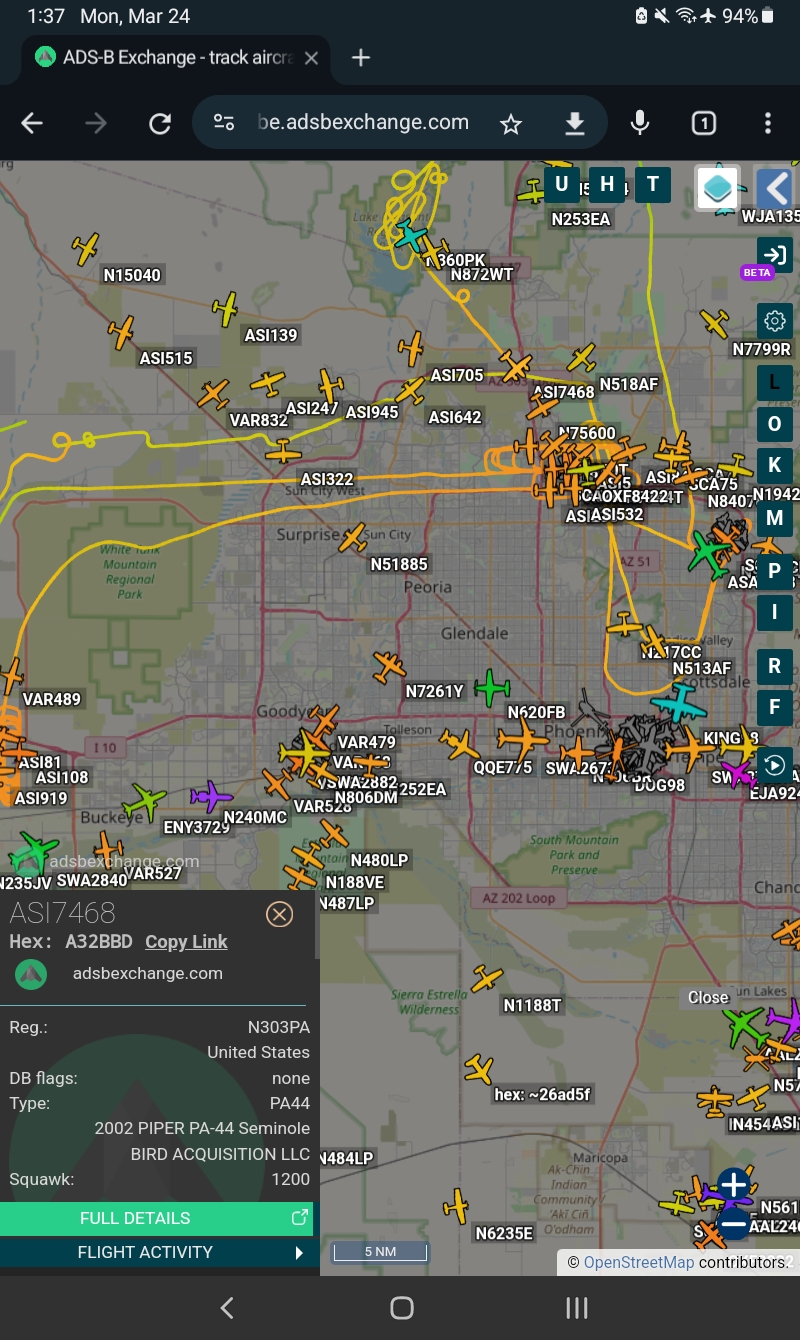Bookmark page with the star icon

[x=511, y=123]
